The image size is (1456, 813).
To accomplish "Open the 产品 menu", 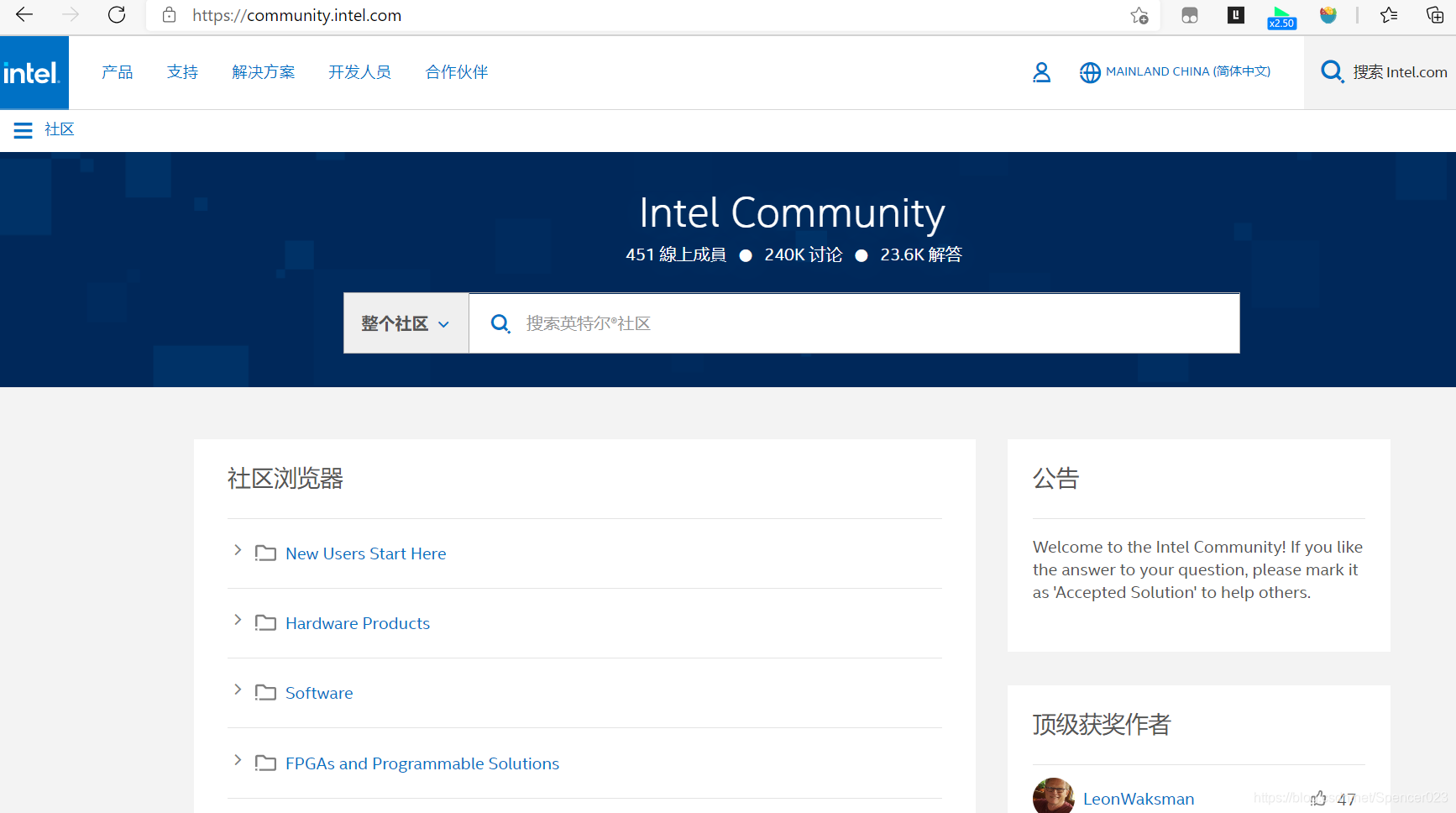I will tap(118, 72).
